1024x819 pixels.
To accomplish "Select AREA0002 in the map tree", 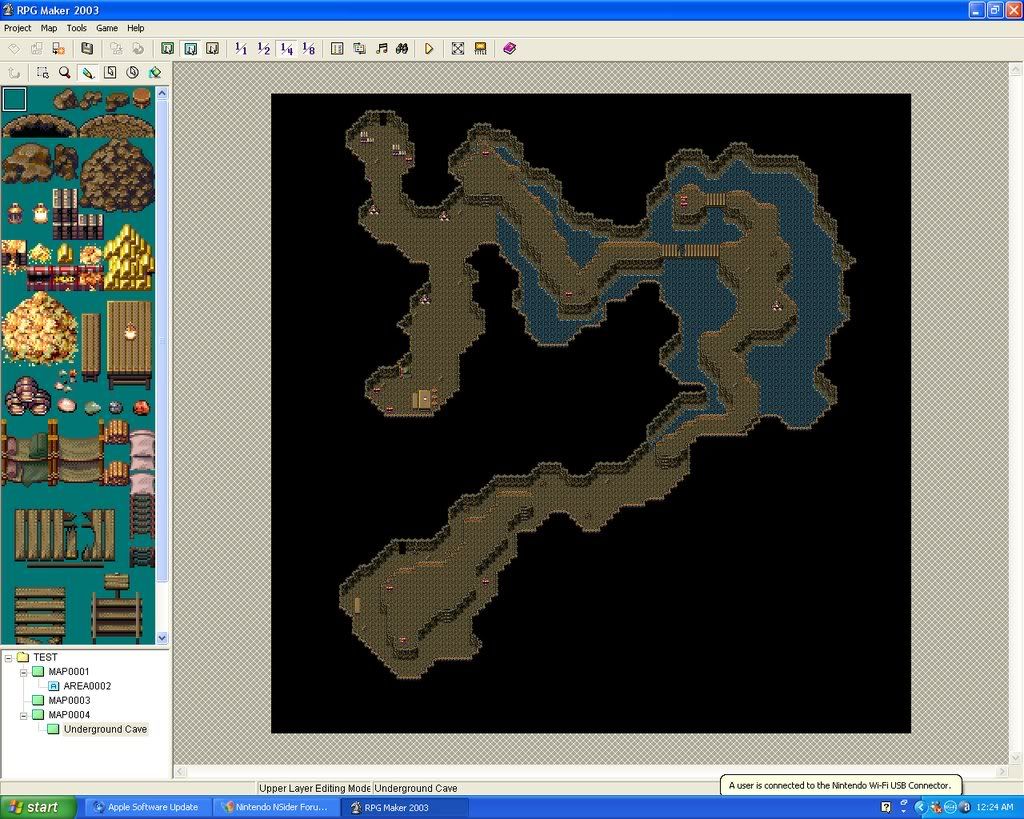I will 87,686.
